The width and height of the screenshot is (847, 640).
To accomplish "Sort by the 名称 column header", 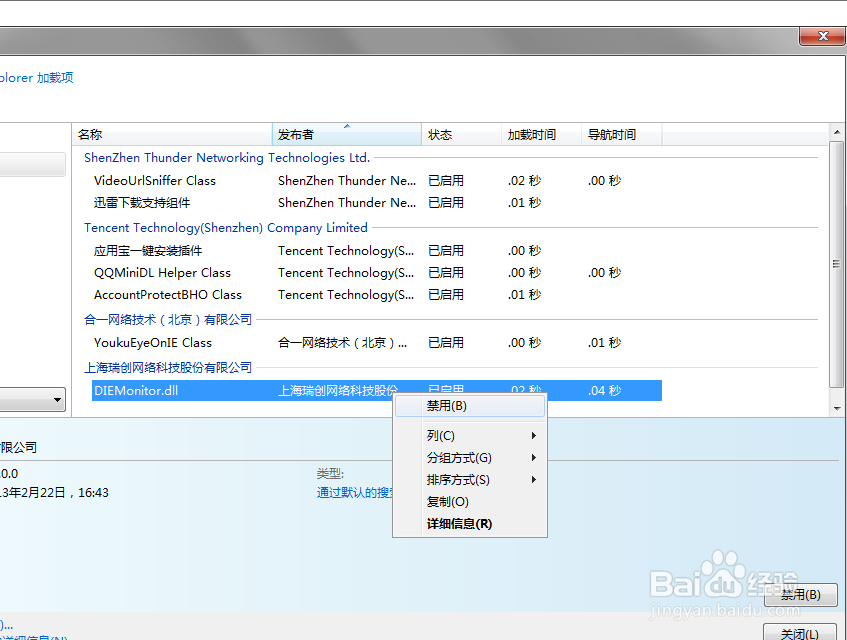I will (x=172, y=134).
